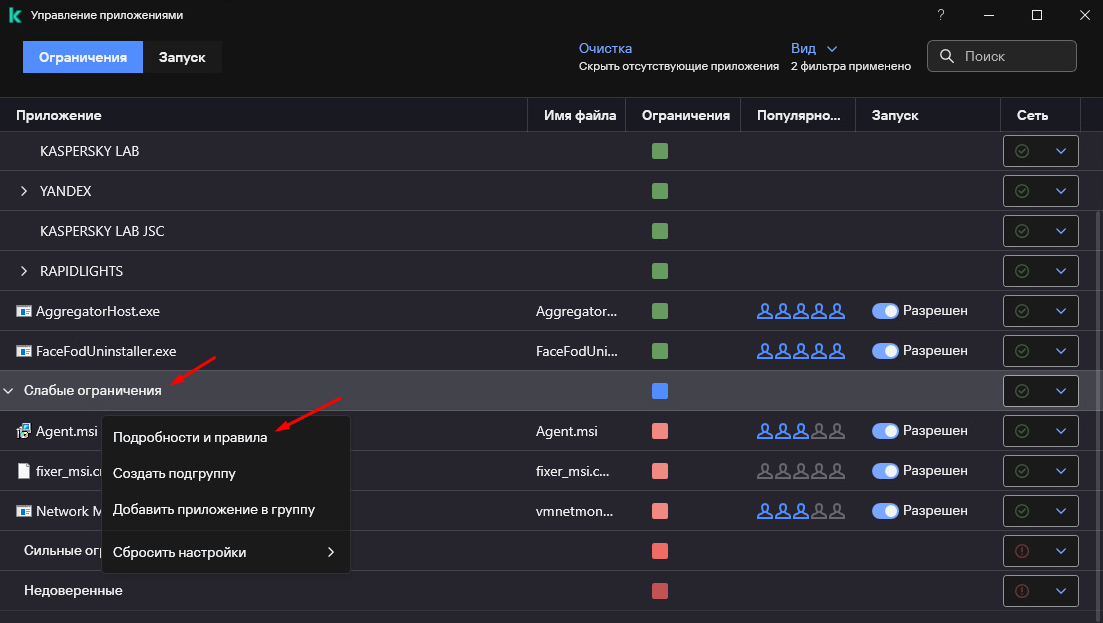Select Подробности и правила from context menu

coord(190,438)
